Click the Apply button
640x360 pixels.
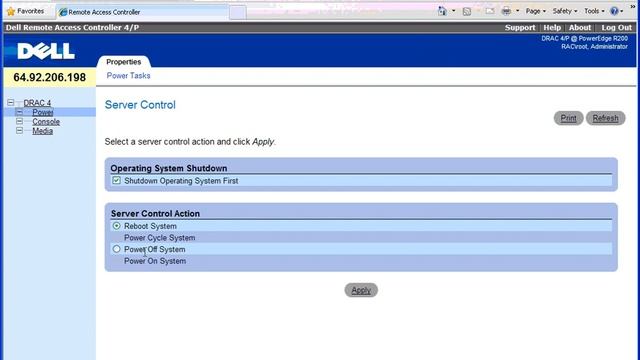[x=361, y=290]
